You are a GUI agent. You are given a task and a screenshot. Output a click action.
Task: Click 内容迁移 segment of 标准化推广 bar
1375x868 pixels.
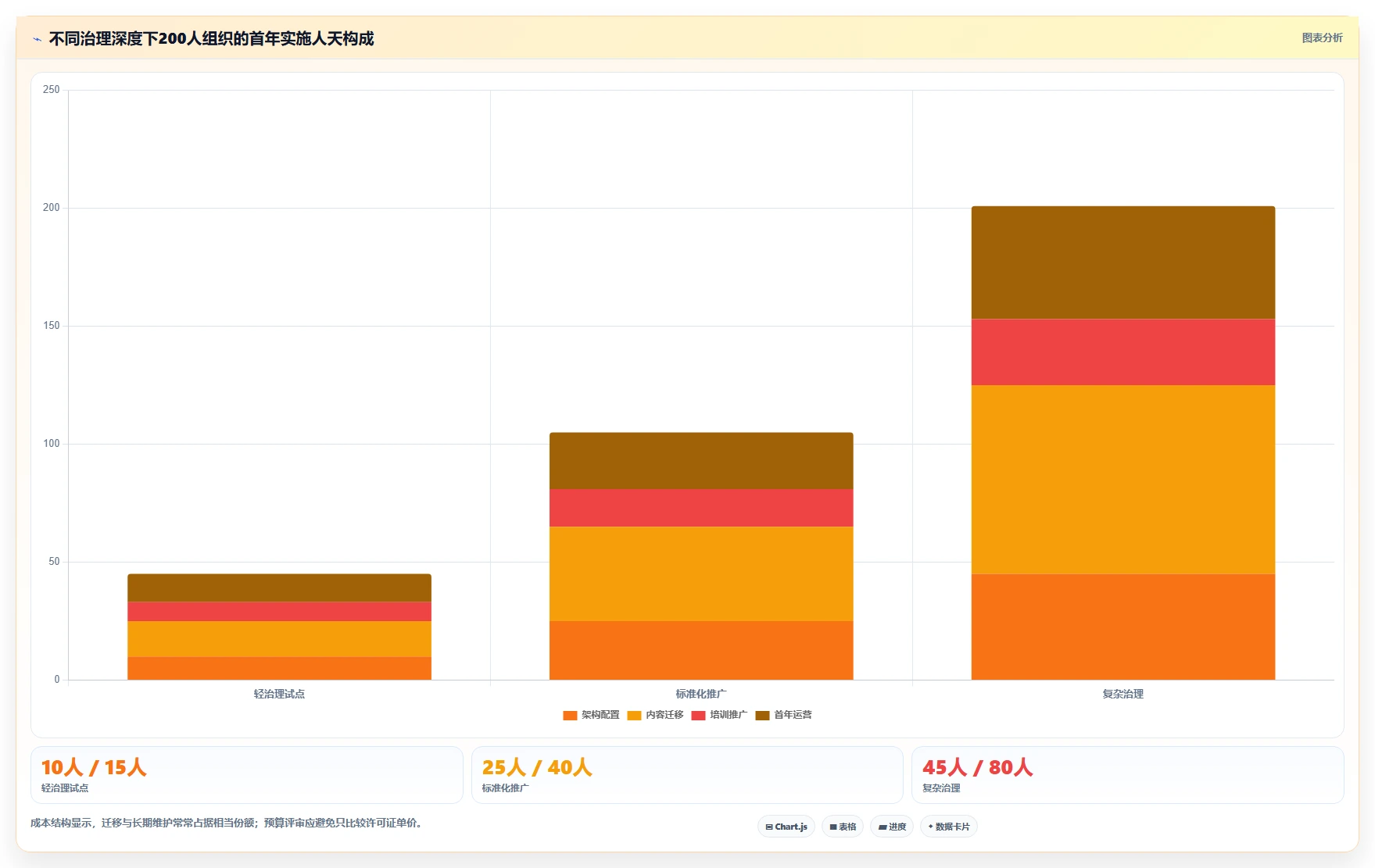click(x=701, y=573)
